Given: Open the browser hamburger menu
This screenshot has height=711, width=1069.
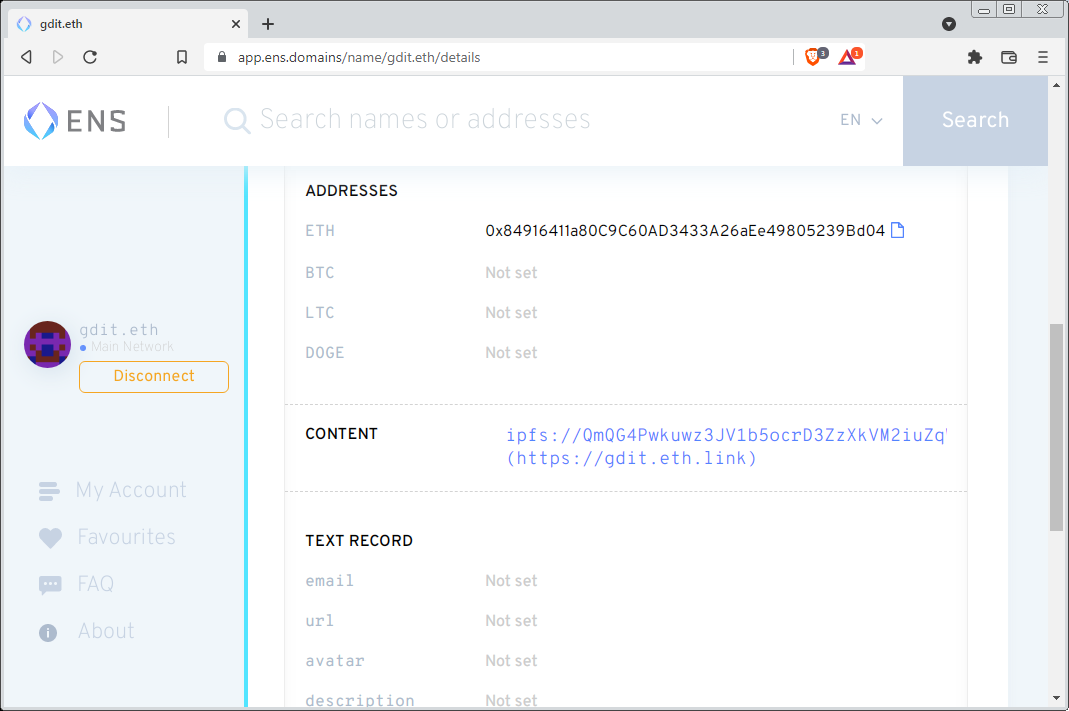Looking at the screenshot, I should coord(1042,57).
